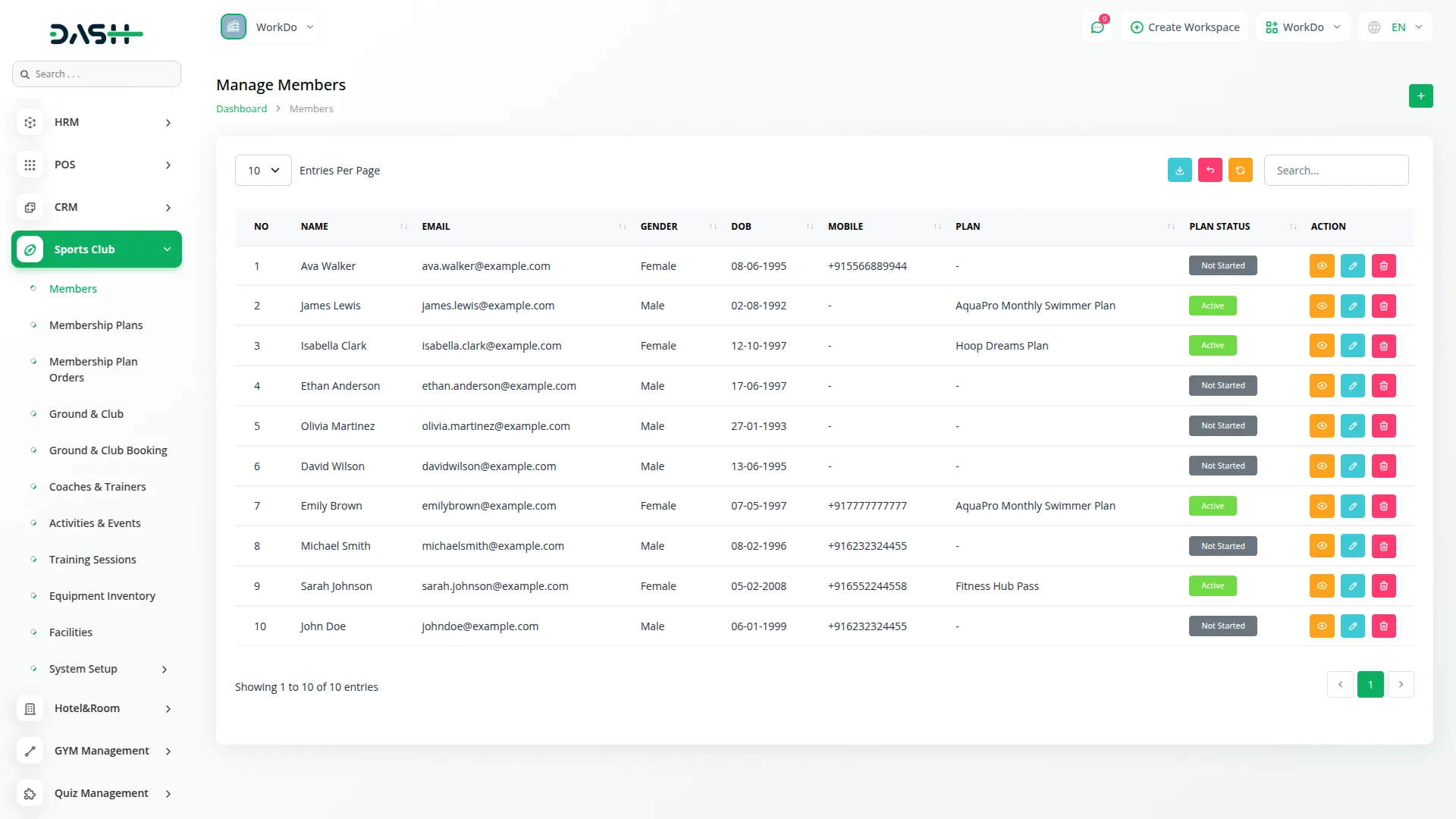View John Doe details eye icon
1456x819 pixels.
1322,626
